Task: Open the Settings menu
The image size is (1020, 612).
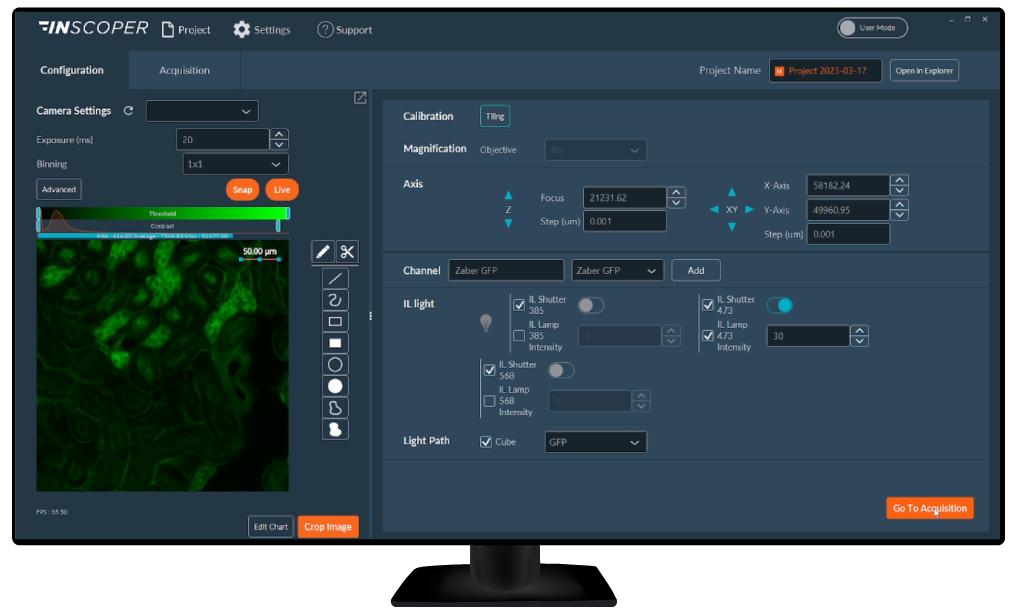Action: click(261, 29)
